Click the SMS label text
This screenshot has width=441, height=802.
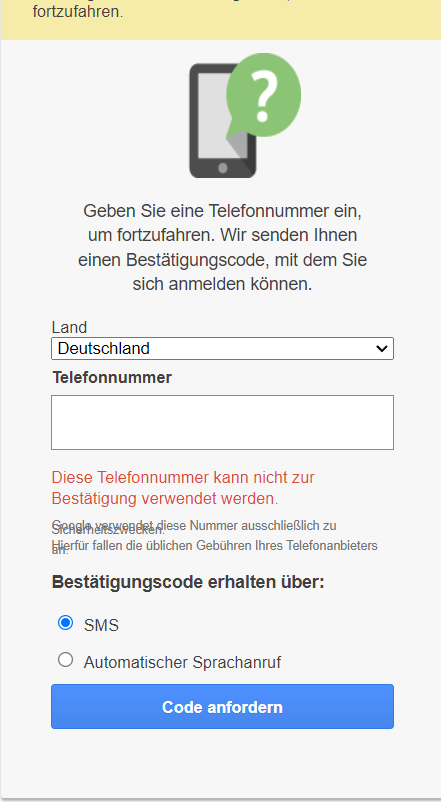(x=101, y=625)
